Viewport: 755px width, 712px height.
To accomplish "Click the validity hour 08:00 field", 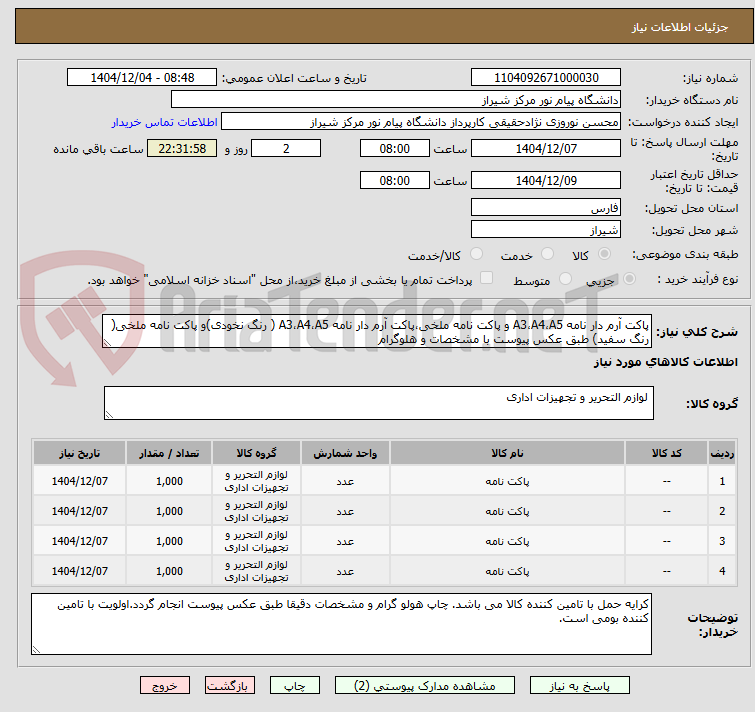I will coord(394,181).
